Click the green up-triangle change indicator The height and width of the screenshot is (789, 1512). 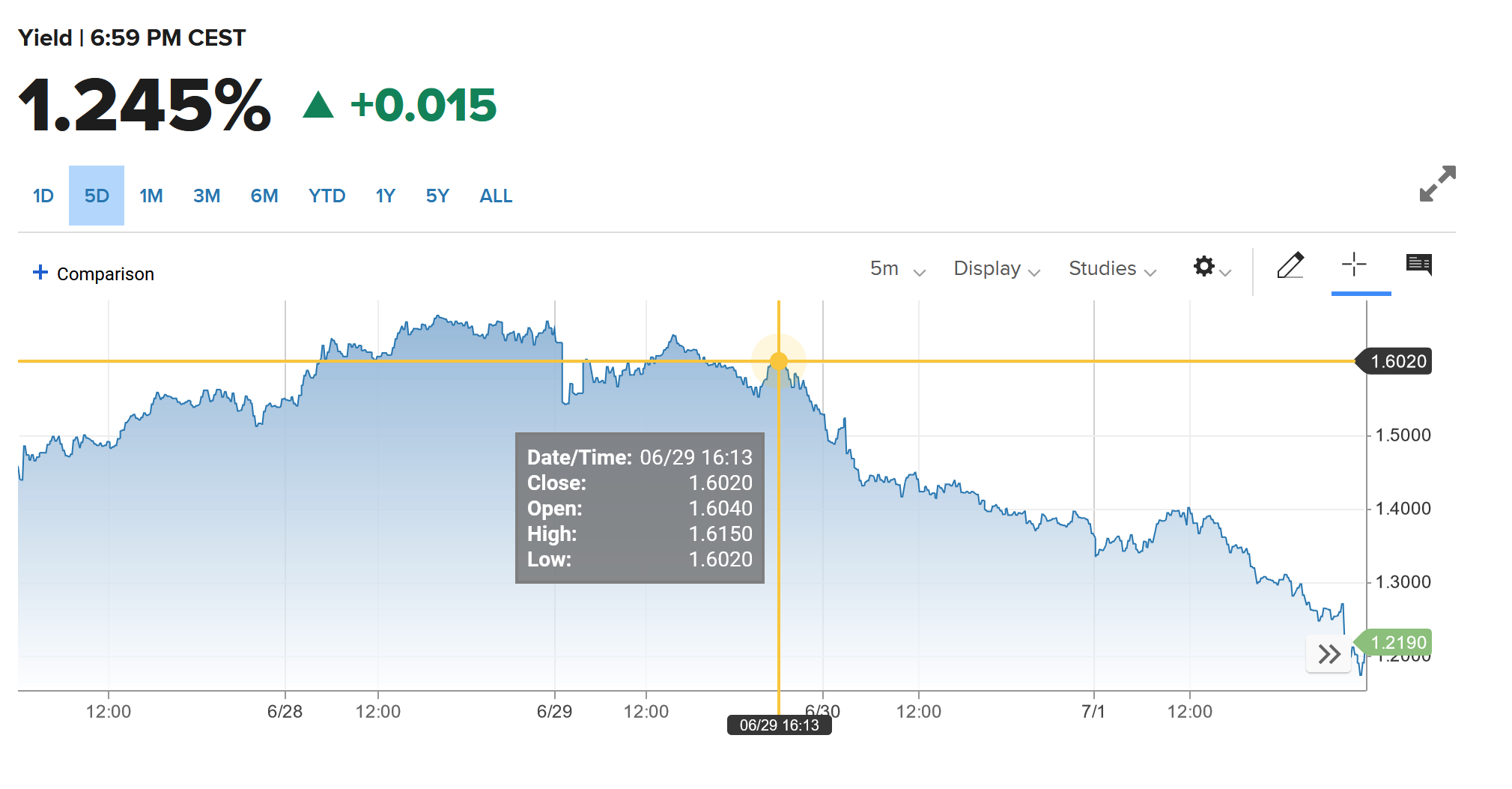pyautogui.click(x=318, y=105)
